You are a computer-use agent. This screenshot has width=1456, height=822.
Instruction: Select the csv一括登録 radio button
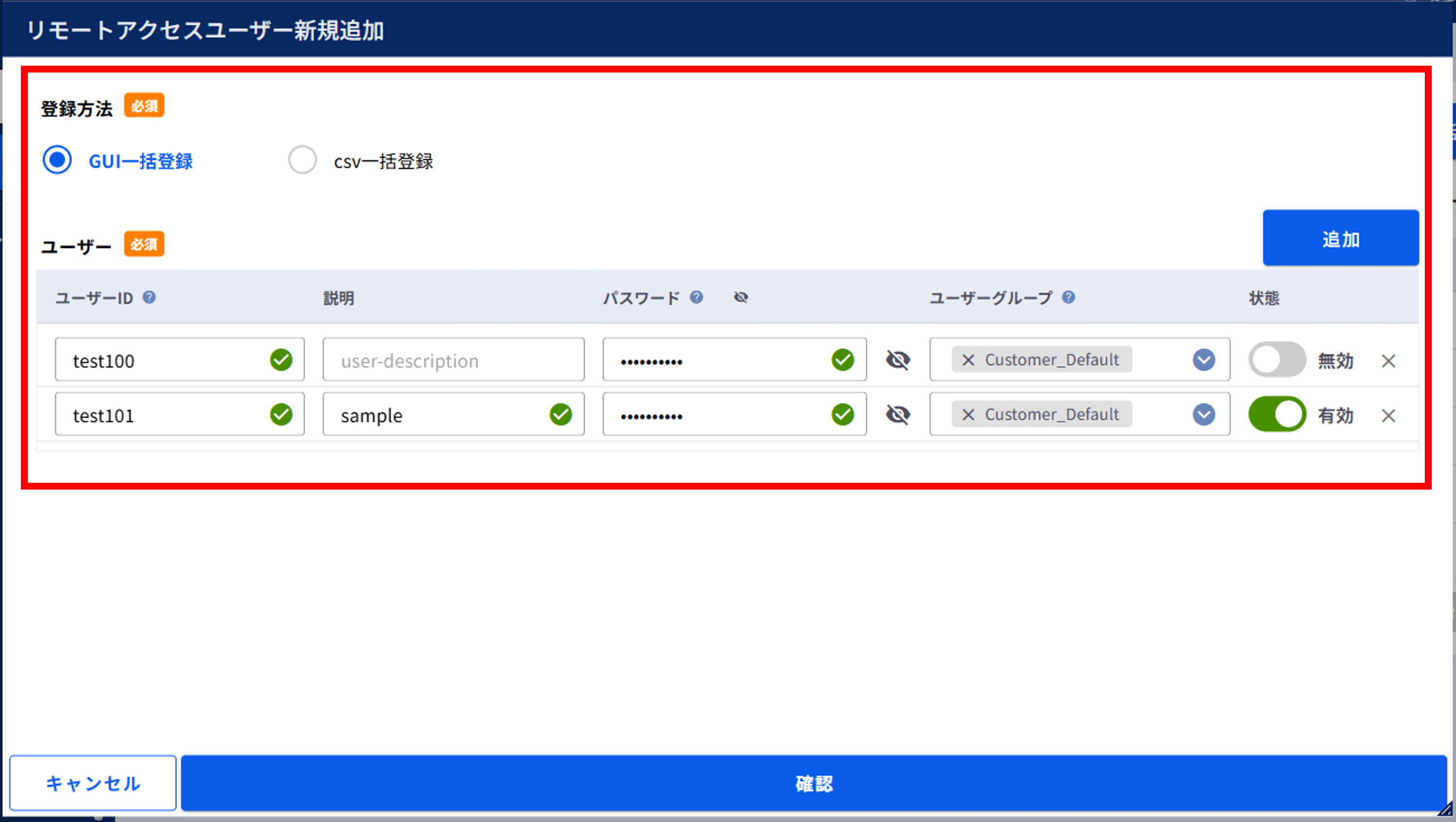302,160
